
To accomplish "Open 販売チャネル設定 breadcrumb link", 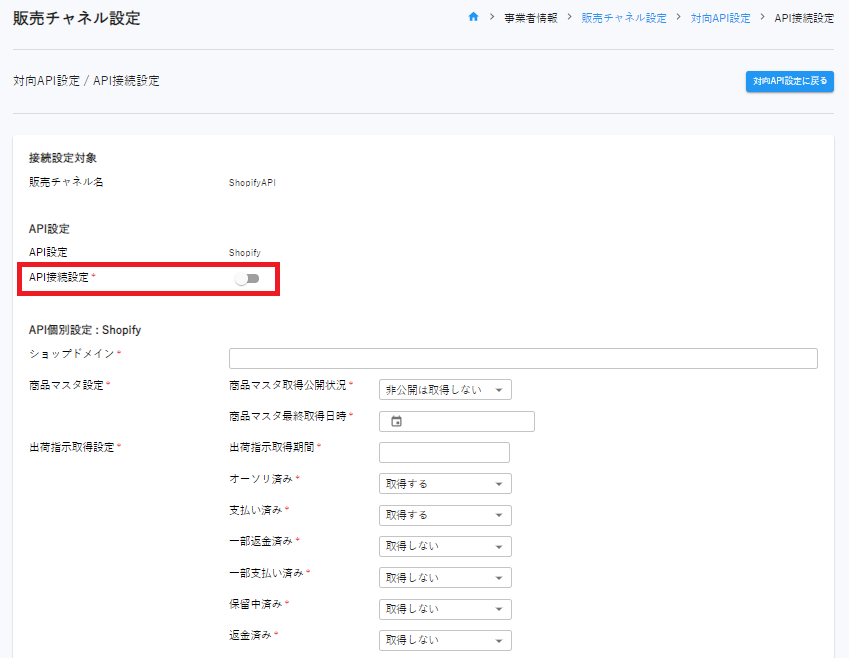I will point(624,18).
